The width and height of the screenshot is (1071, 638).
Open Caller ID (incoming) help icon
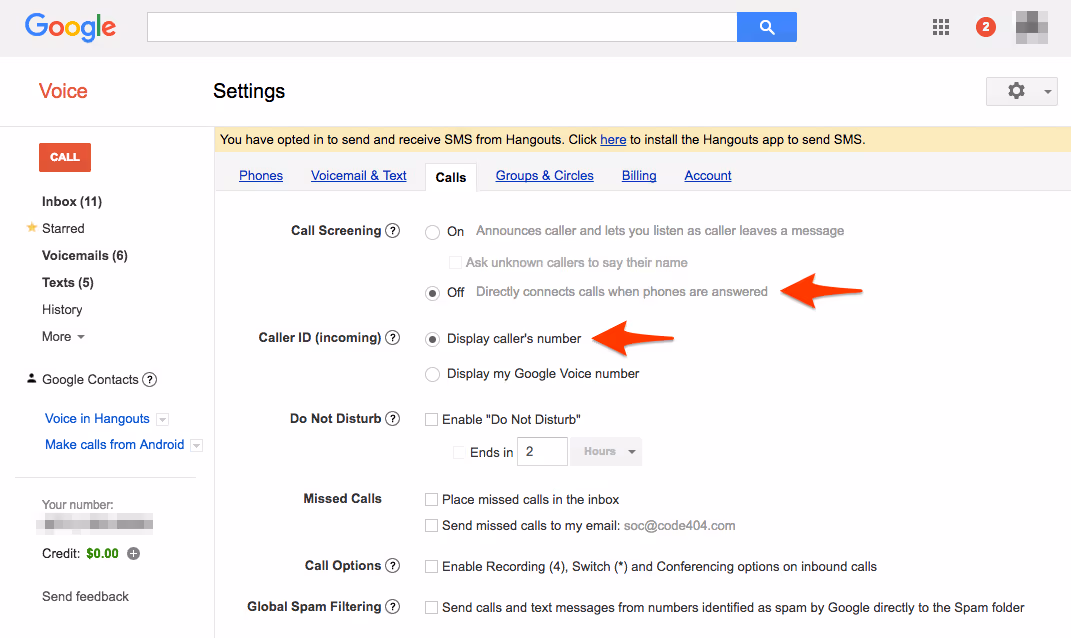pos(392,337)
